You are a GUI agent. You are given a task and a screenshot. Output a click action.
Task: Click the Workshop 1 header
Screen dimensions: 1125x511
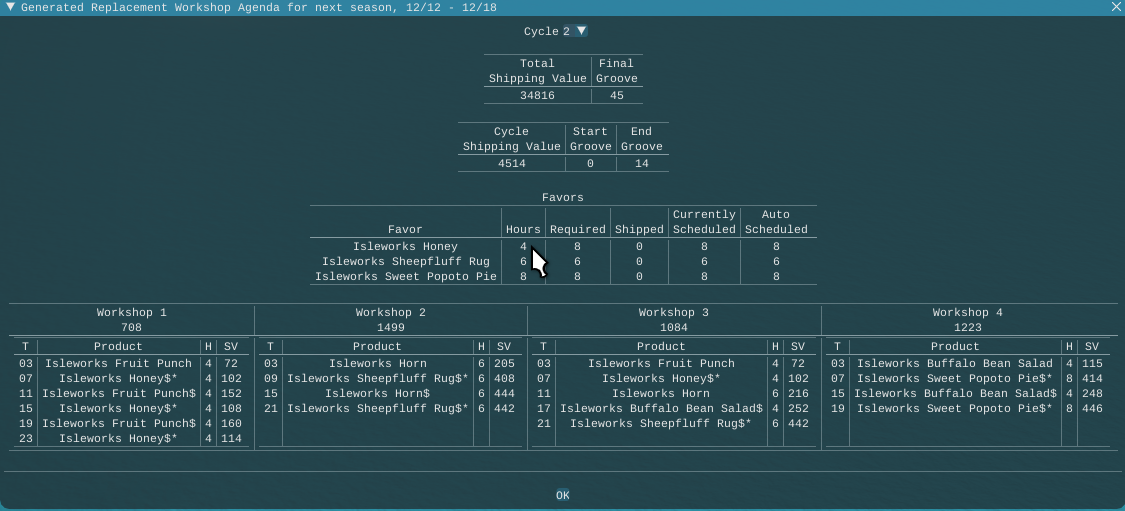coord(131,313)
